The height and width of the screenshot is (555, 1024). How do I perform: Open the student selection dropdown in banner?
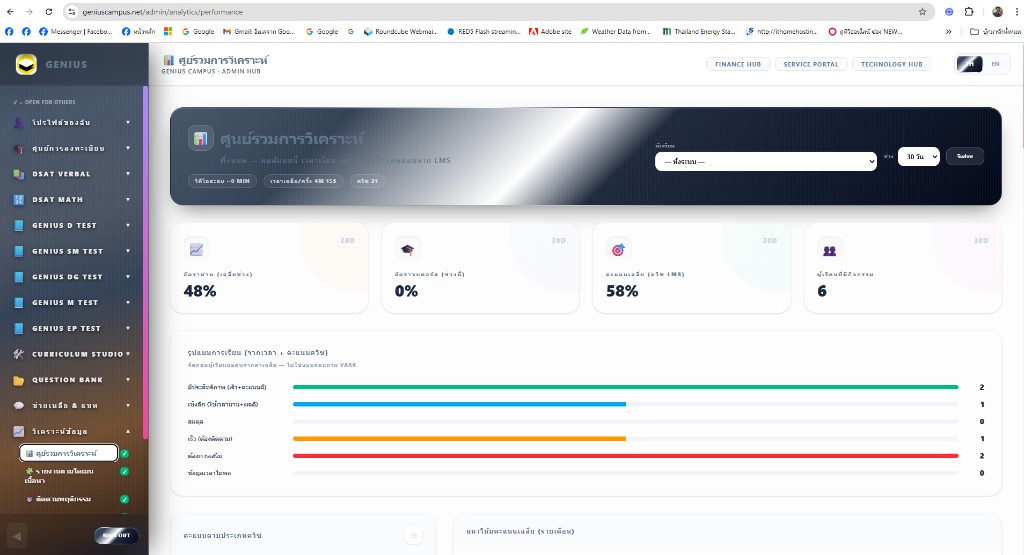click(x=765, y=161)
